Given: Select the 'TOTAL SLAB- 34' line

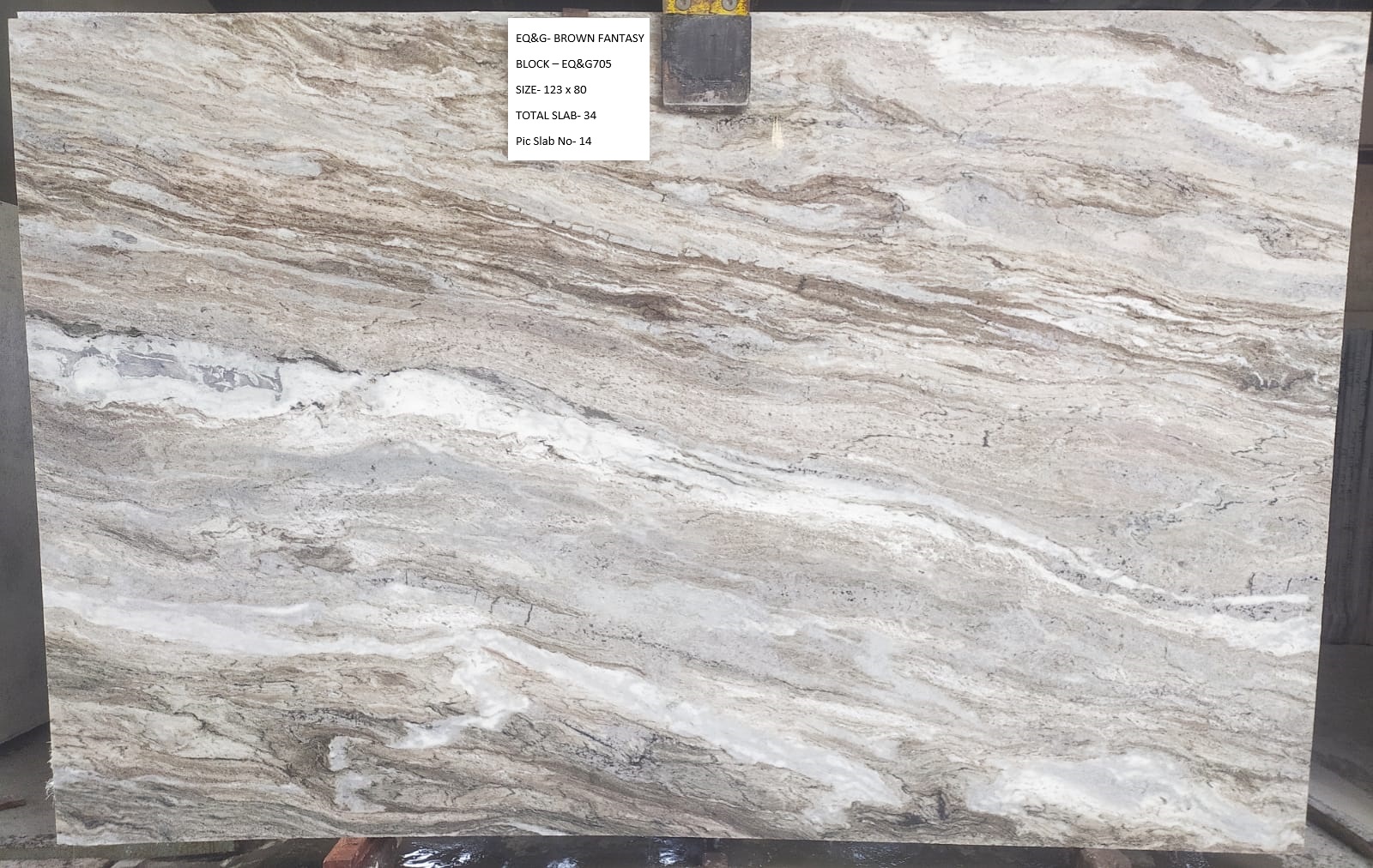Looking at the screenshot, I should (x=555, y=116).
